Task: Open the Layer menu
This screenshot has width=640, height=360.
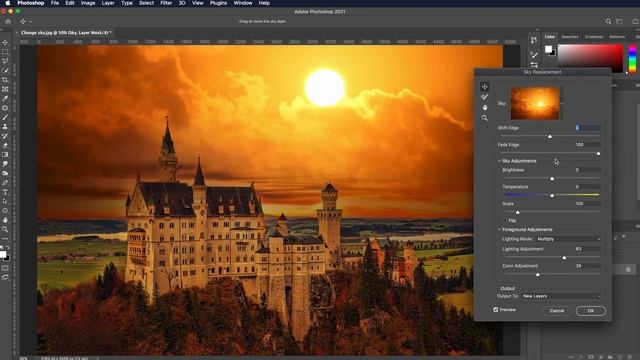Action: [x=108, y=3]
